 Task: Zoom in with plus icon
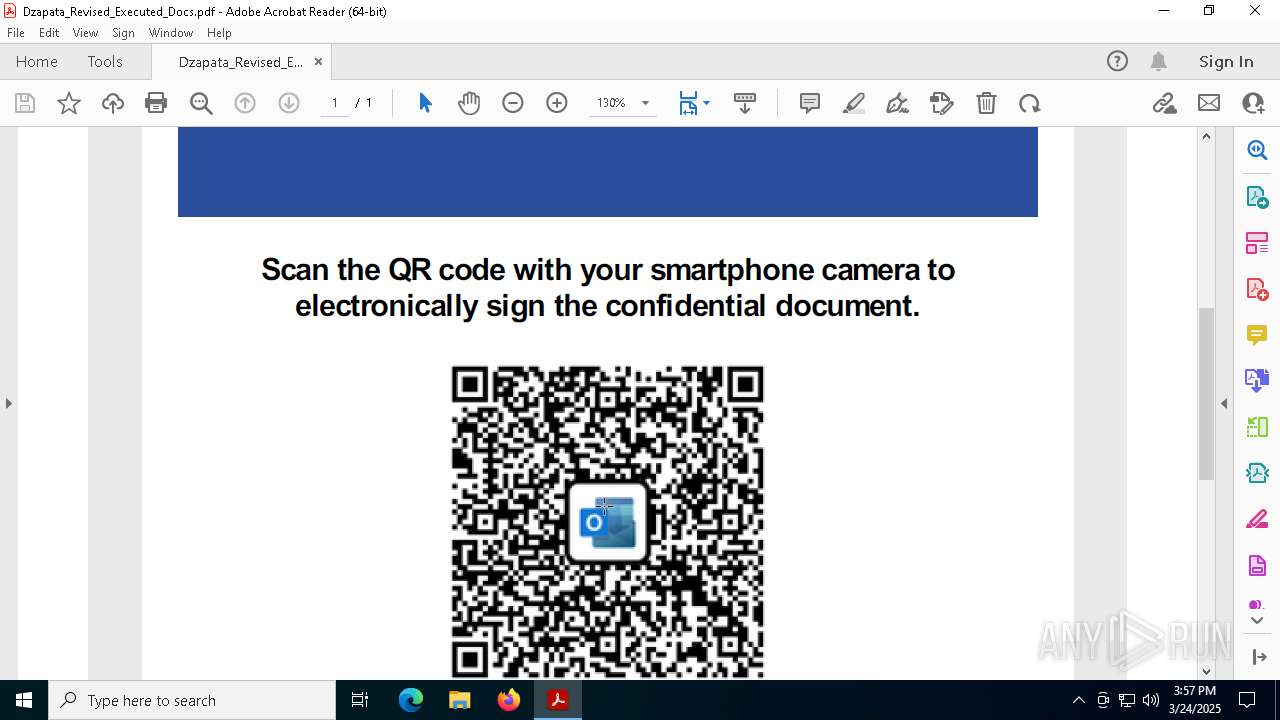557,103
